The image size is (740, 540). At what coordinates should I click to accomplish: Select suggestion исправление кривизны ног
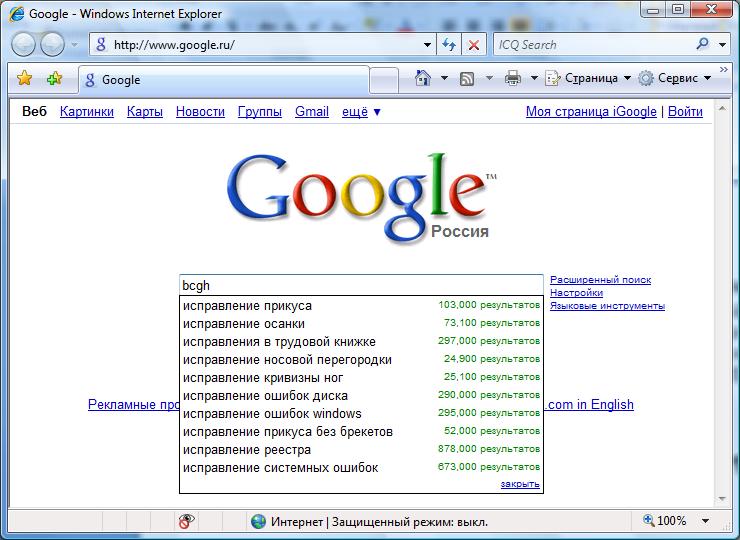(362, 377)
